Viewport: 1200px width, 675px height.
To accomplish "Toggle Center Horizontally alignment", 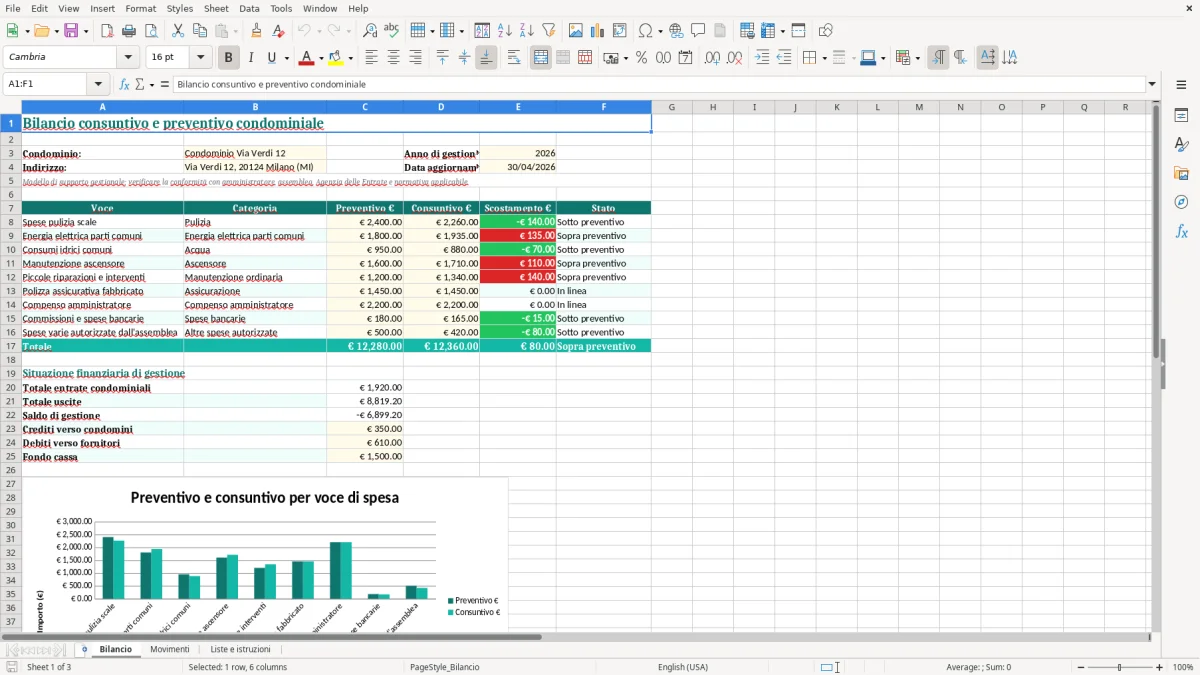I will pyautogui.click(x=393, y=58).
